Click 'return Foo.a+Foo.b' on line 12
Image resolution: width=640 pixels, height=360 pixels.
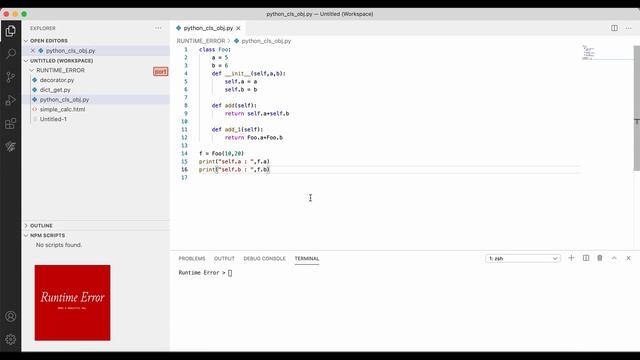coord(253,138)
